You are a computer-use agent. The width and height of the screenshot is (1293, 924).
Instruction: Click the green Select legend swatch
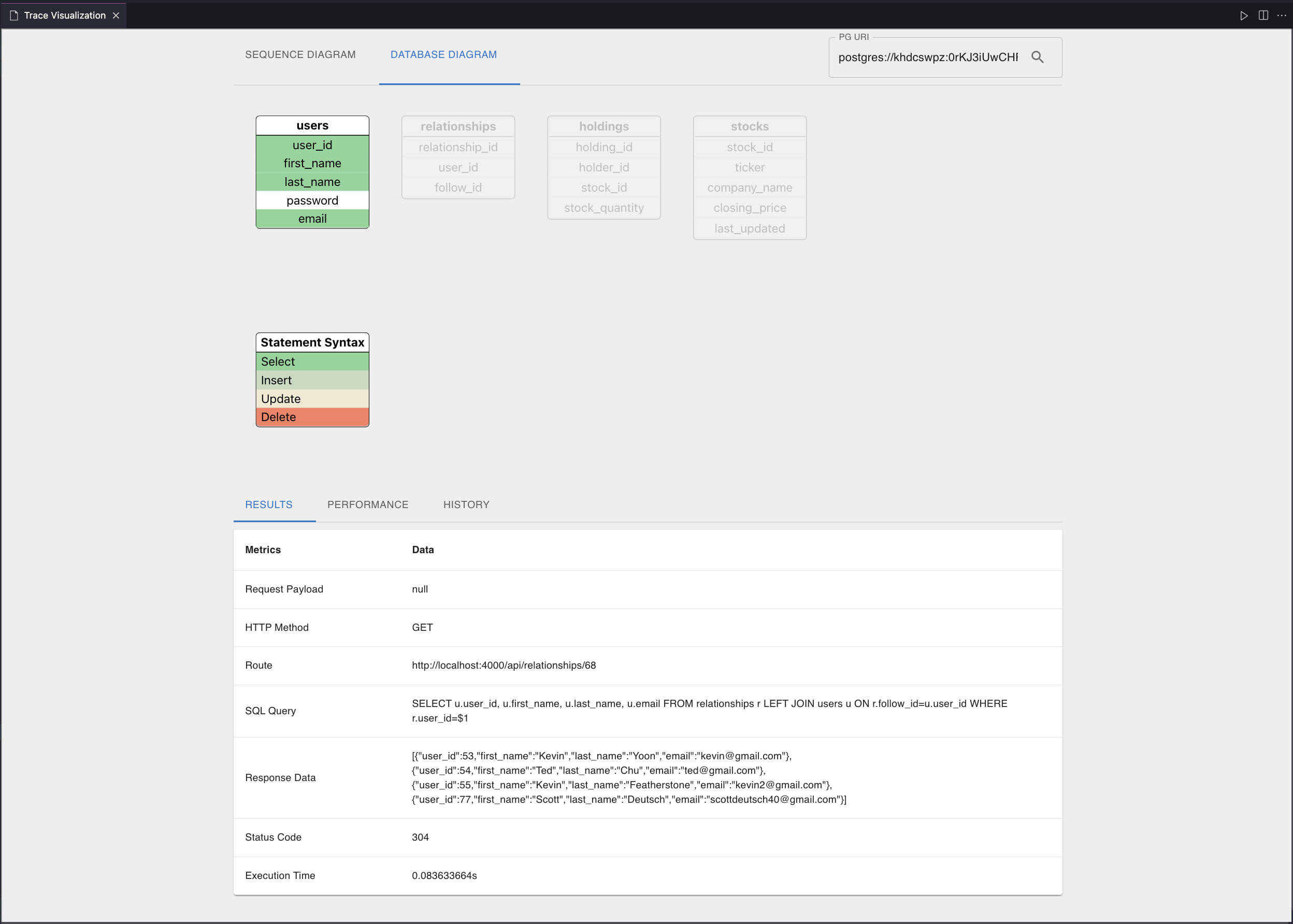[x=312, y=362]
